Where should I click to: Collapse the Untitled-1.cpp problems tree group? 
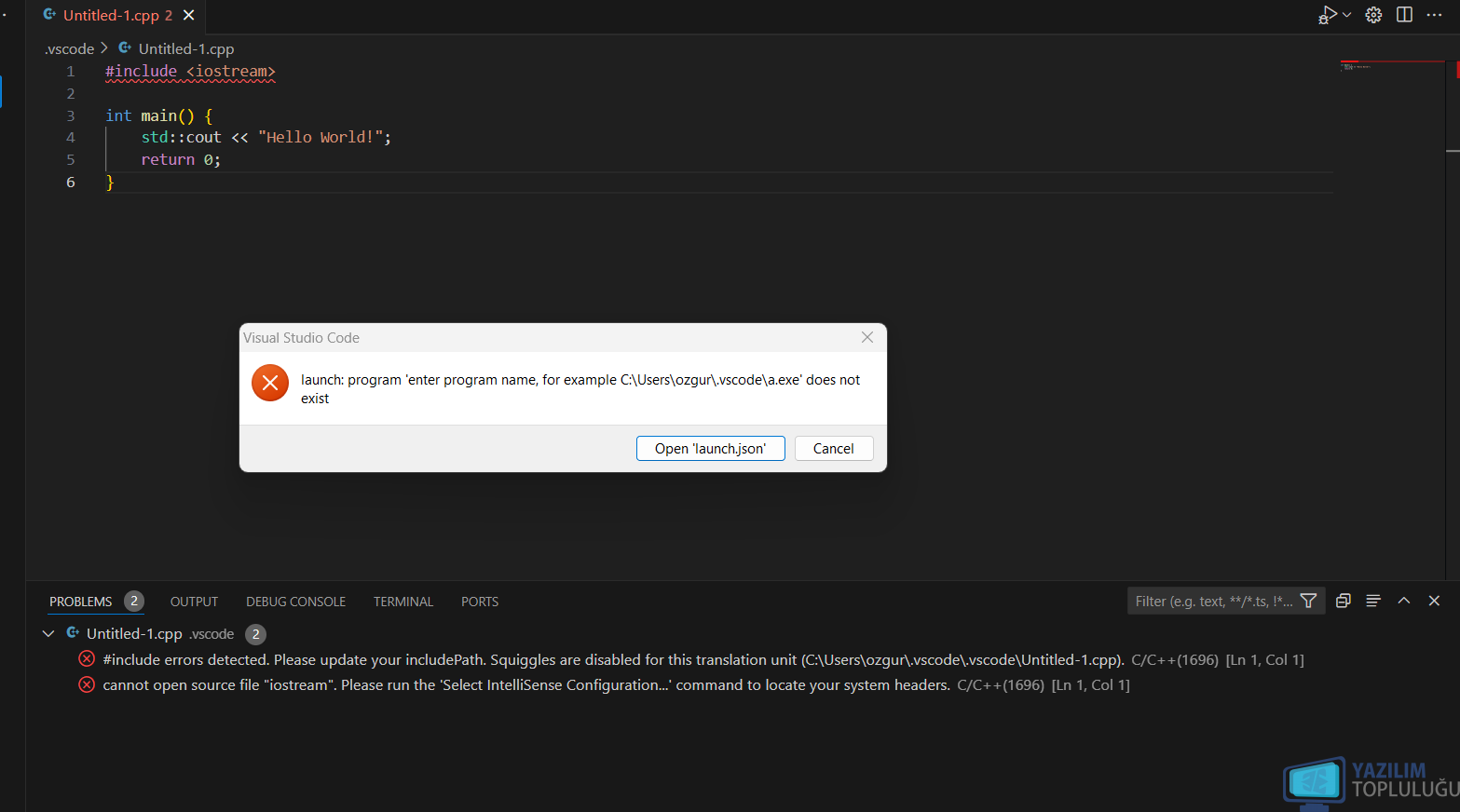(48, 634)
